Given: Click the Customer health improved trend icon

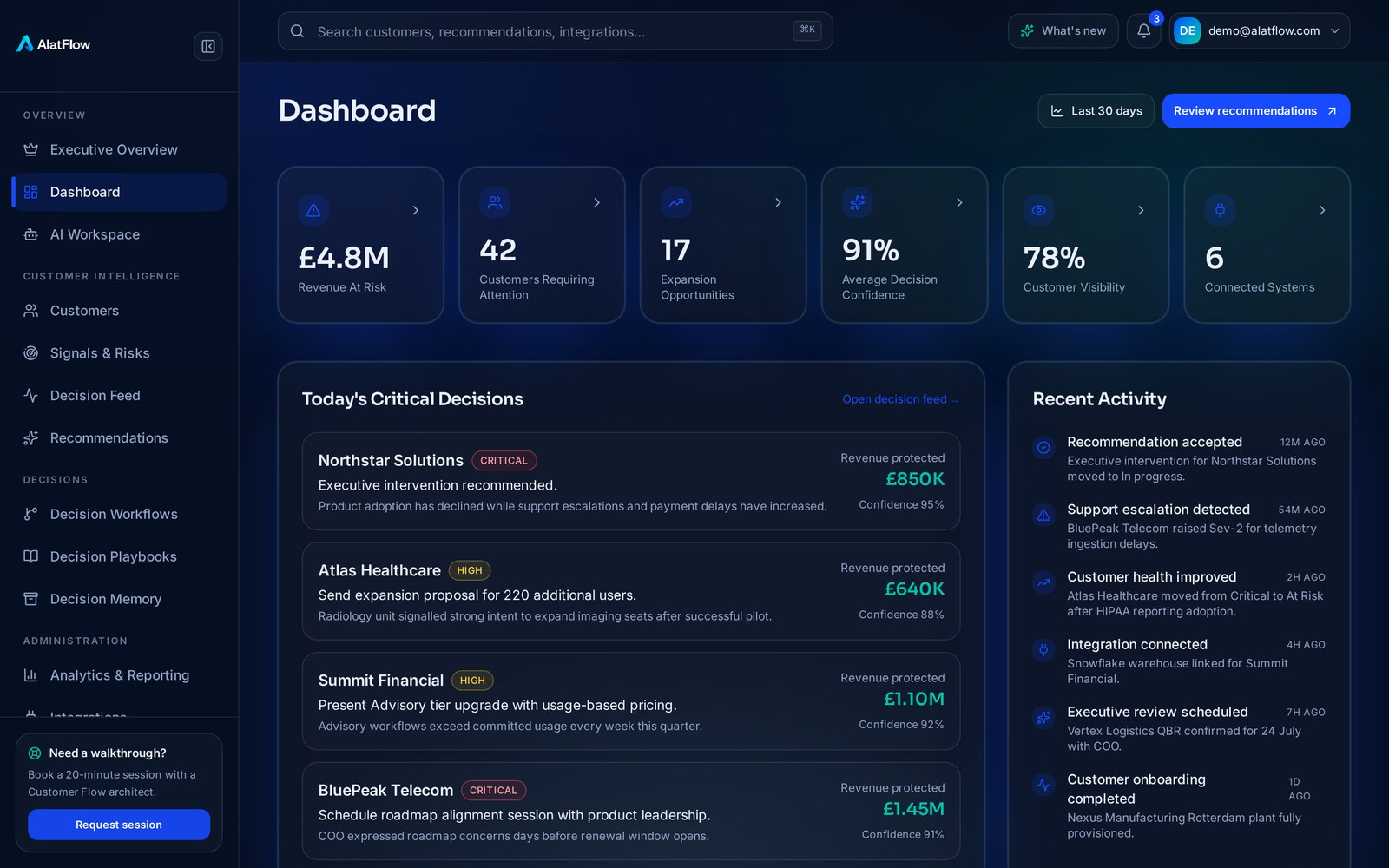Looking at the screenshot, I should [1044, 582].
